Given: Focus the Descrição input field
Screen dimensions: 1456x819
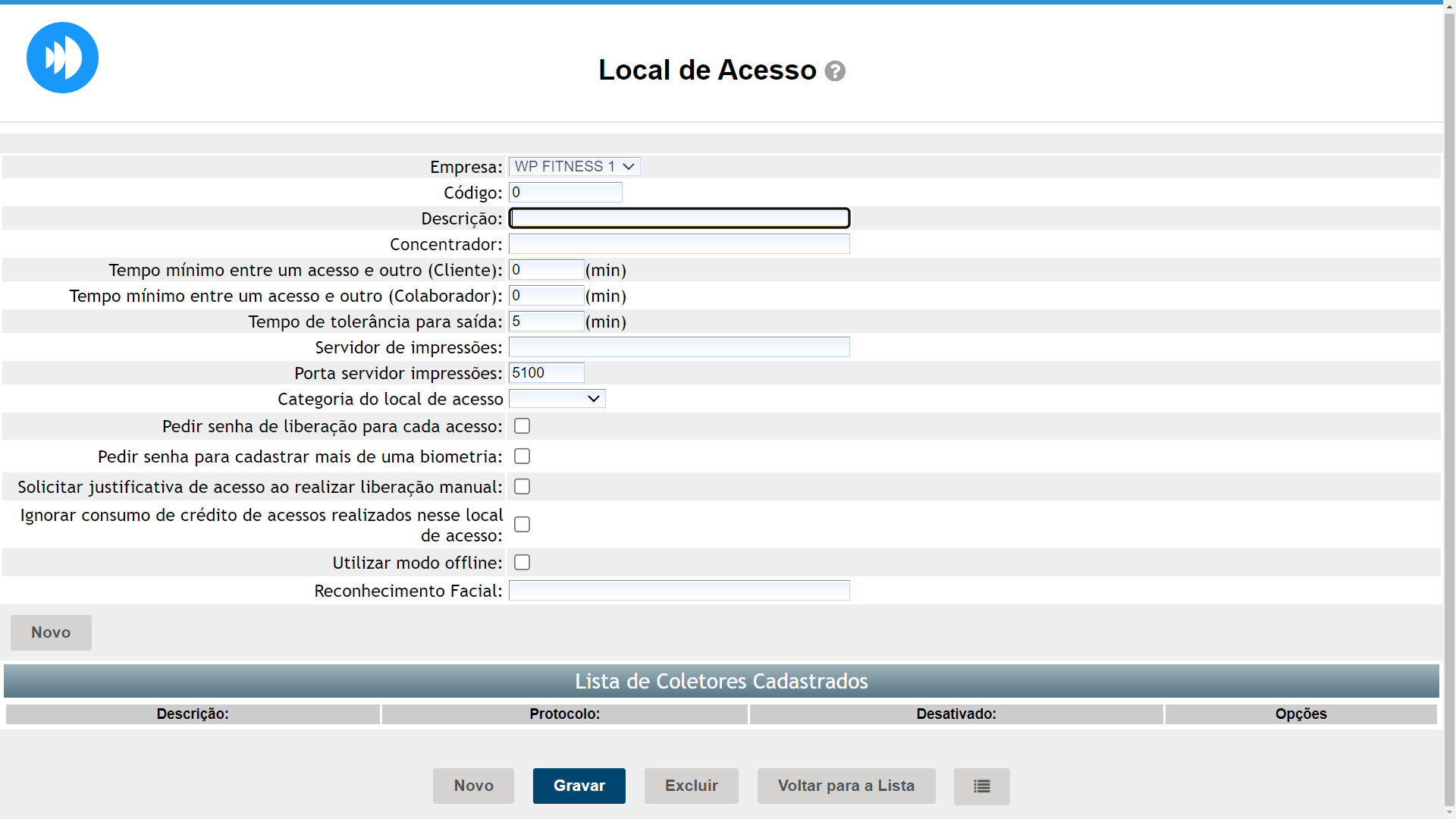Looking at the screenshot, I should coord(679,218).
